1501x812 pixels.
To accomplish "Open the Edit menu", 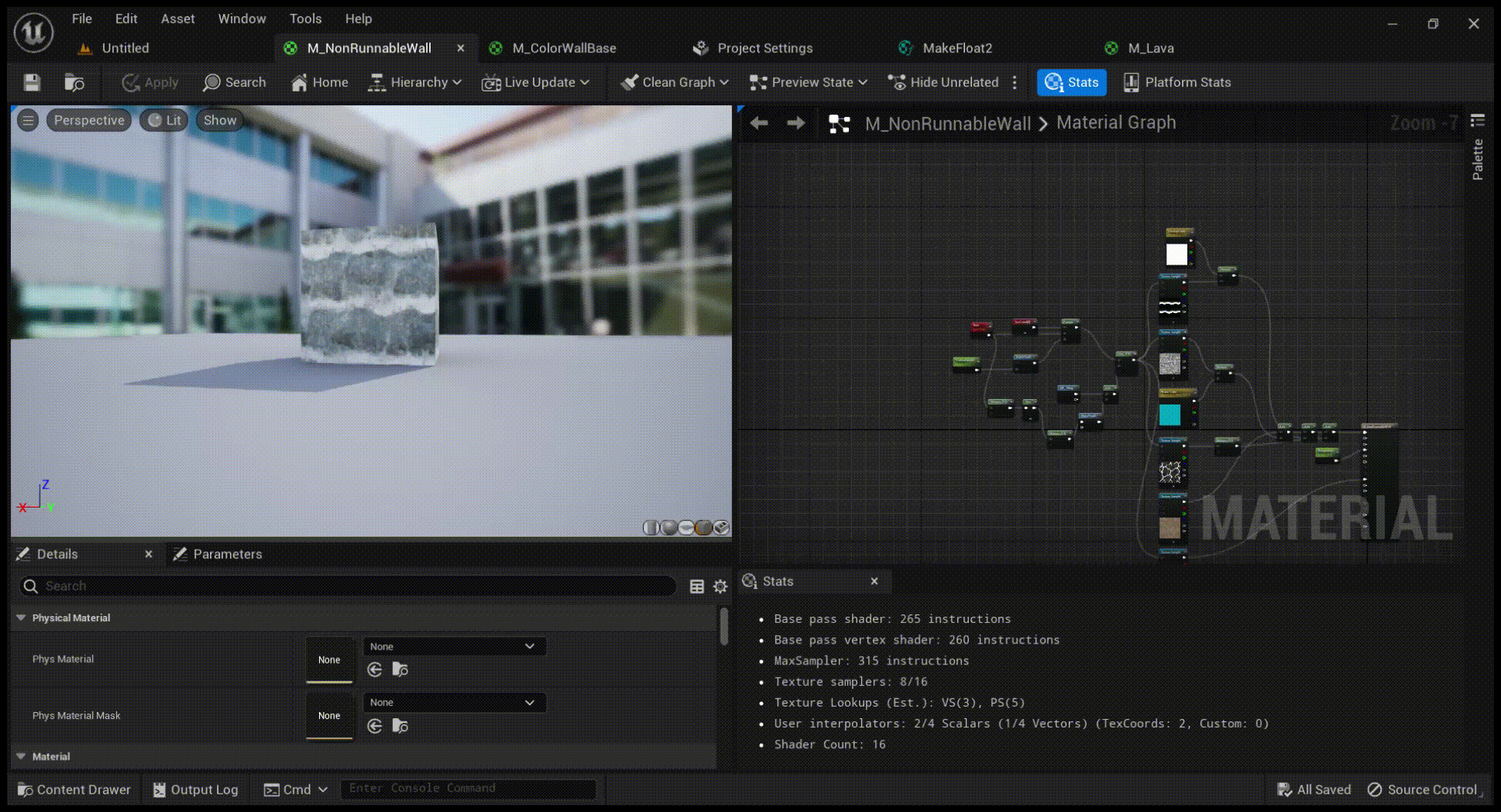I will (126, 18).
